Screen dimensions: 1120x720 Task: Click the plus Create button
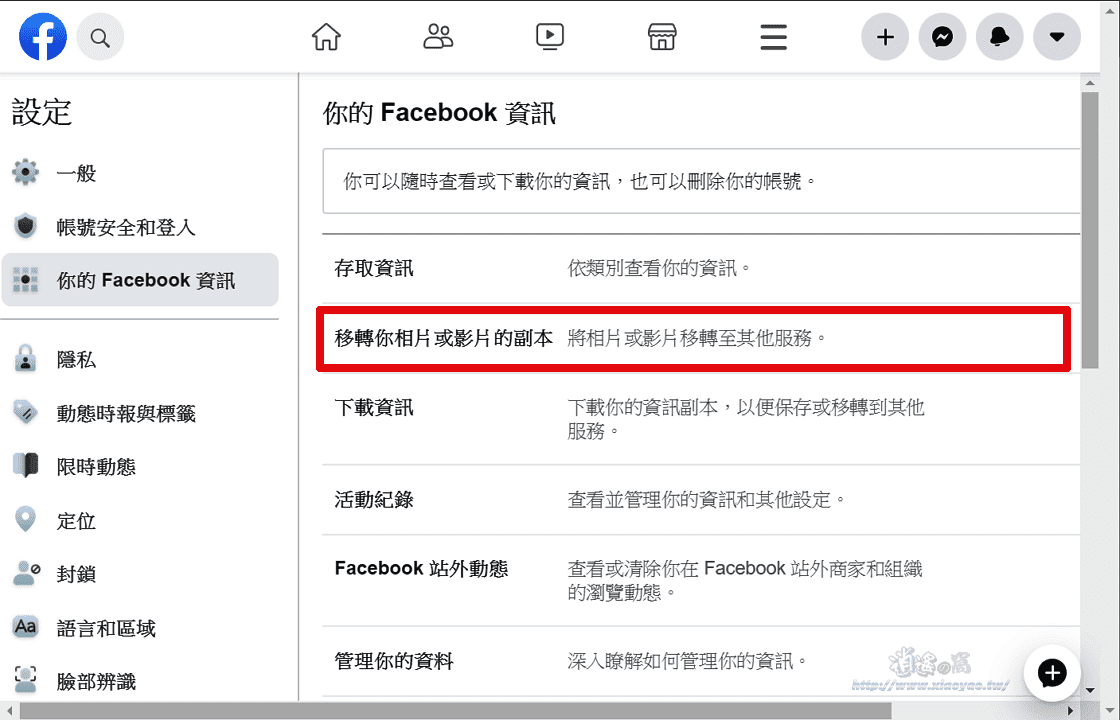[x=885, y=36]
